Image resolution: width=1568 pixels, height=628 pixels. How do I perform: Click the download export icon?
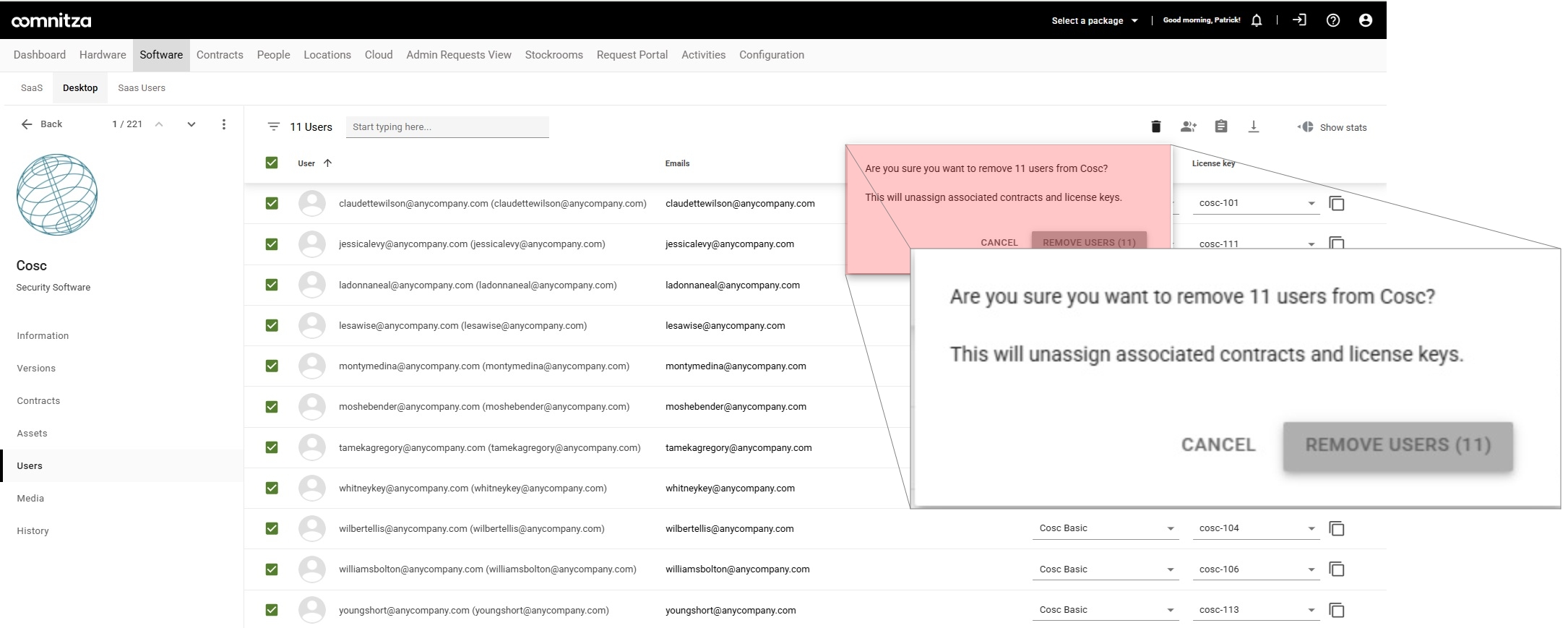pos(1254,126)
